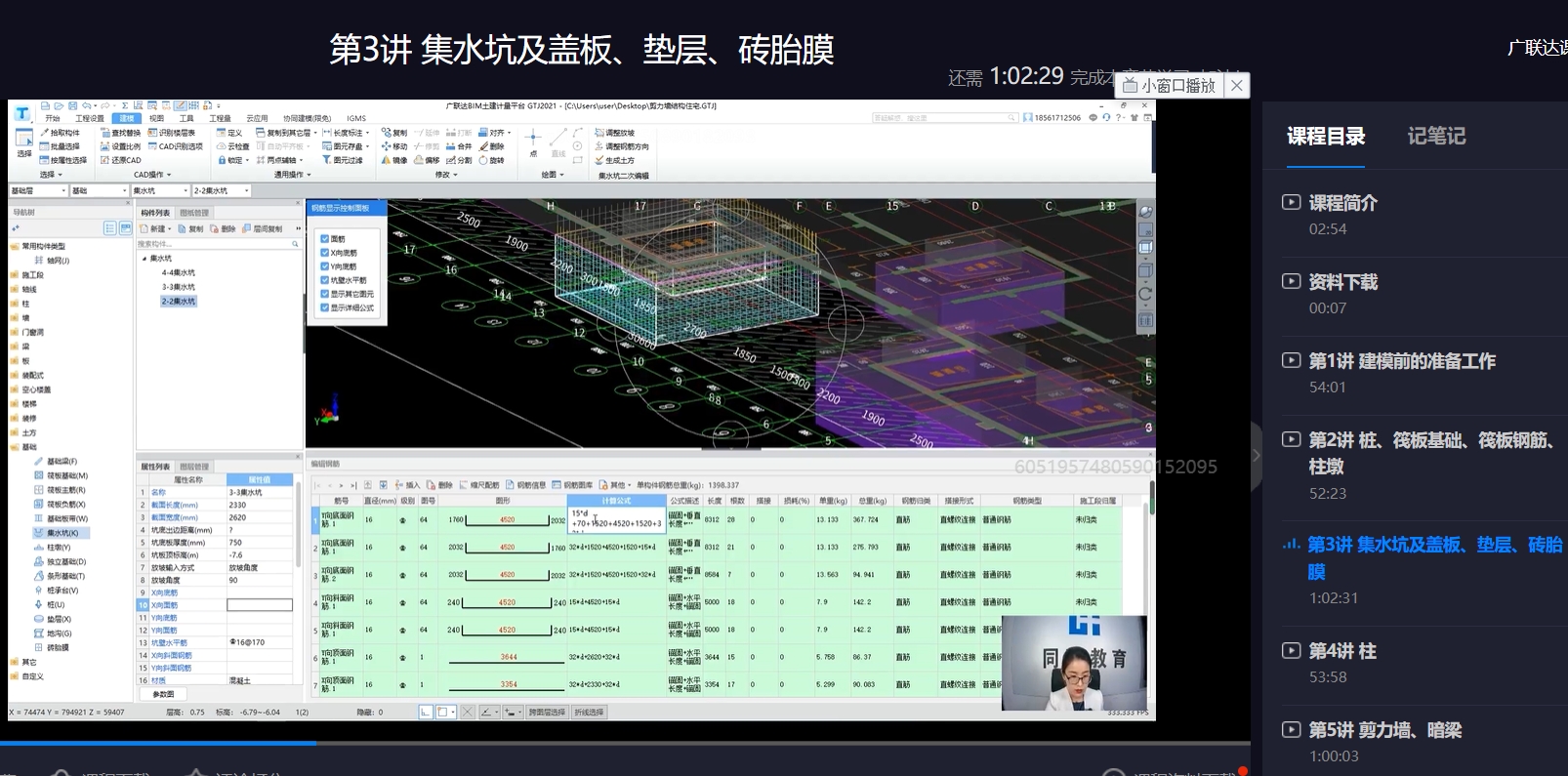The image size is (1568, 776).
Task: Open the 基础层 floor dropdown
Action: click(38, 190)
